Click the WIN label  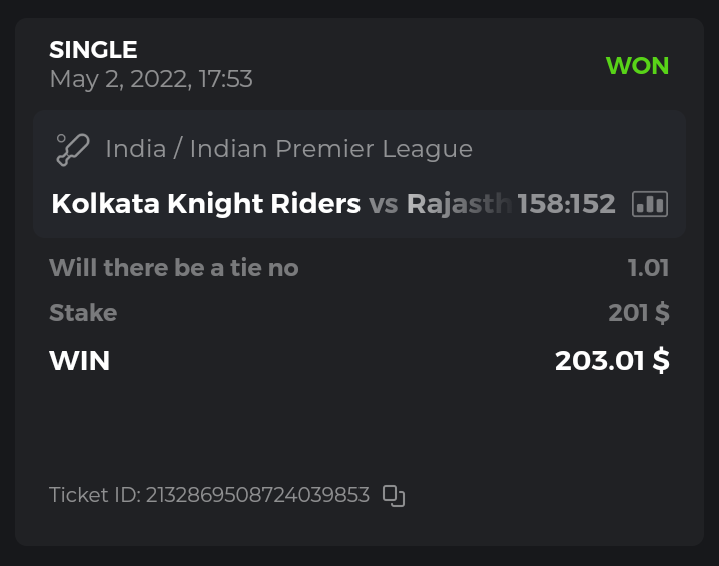[x=79, y=361]
